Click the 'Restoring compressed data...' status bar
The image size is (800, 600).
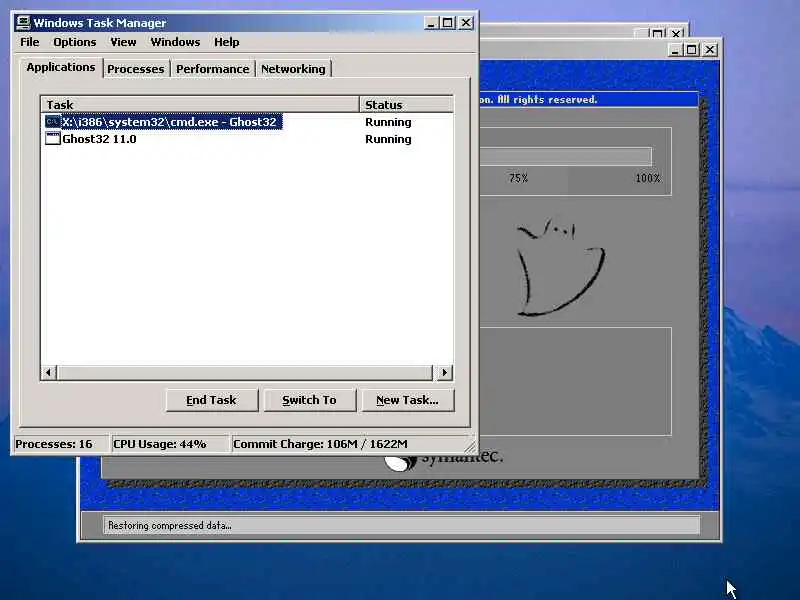tap(402, 525)
